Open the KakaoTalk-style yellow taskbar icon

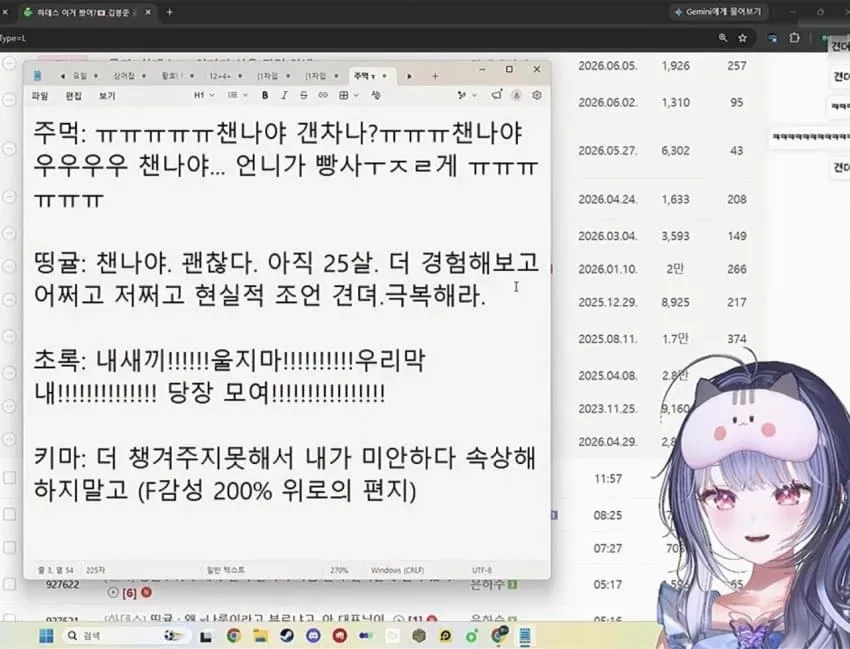(446, 635)
